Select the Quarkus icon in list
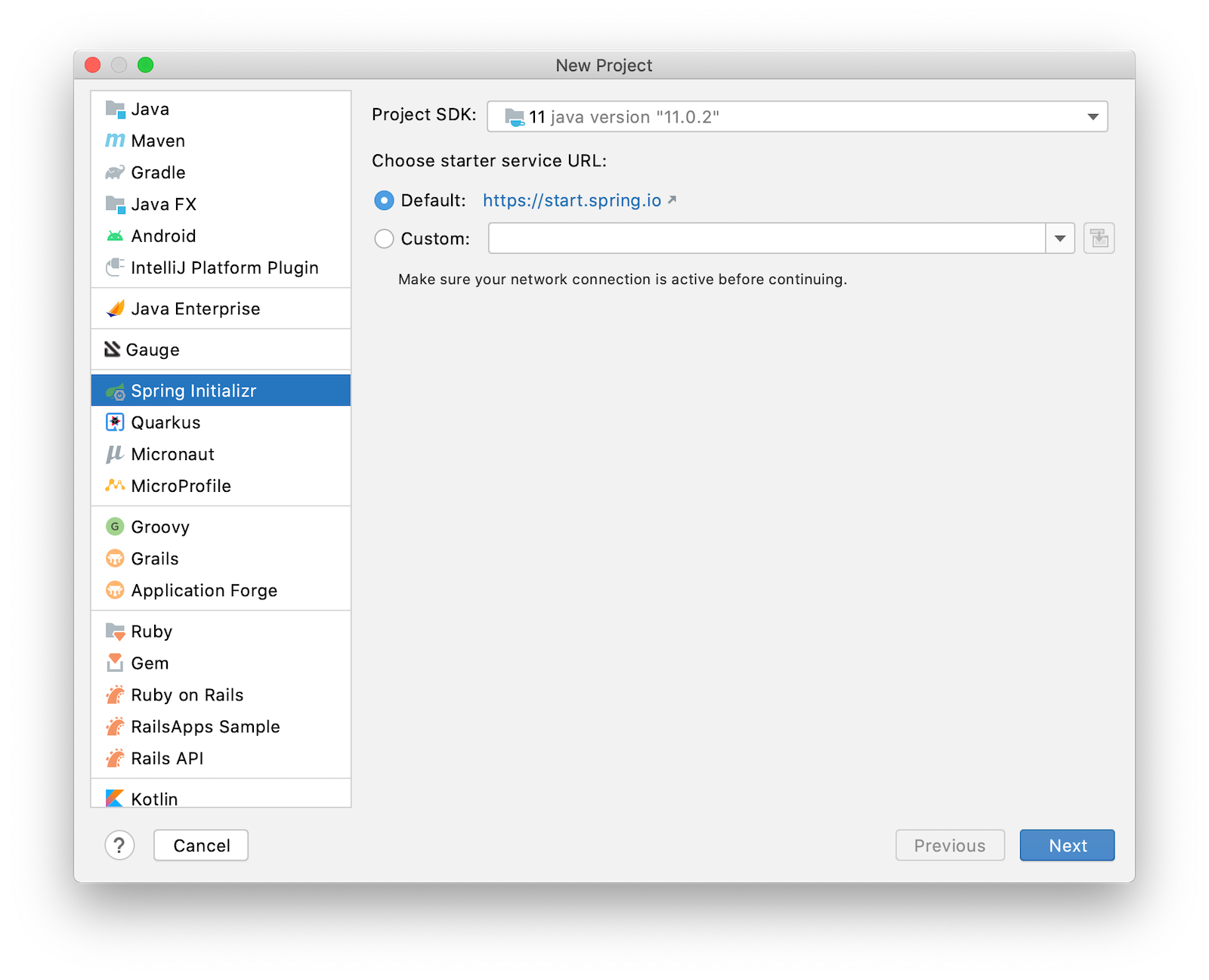1209x980 pixels. [115, 422]
